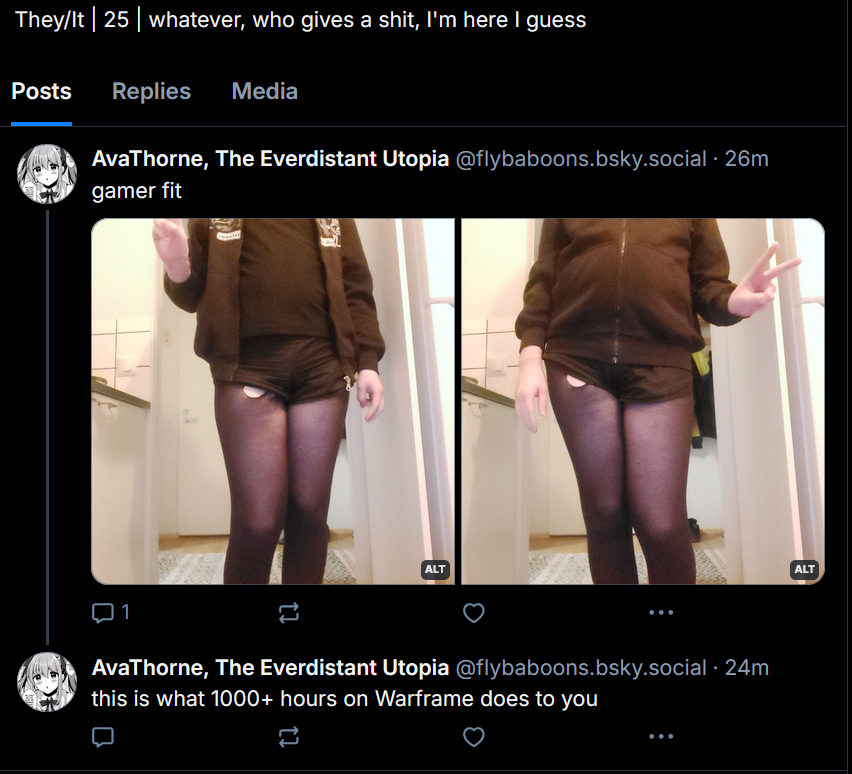Repost the Warframe hours post
This screenshot has height=774, width=852.
[x=289, y=737]
